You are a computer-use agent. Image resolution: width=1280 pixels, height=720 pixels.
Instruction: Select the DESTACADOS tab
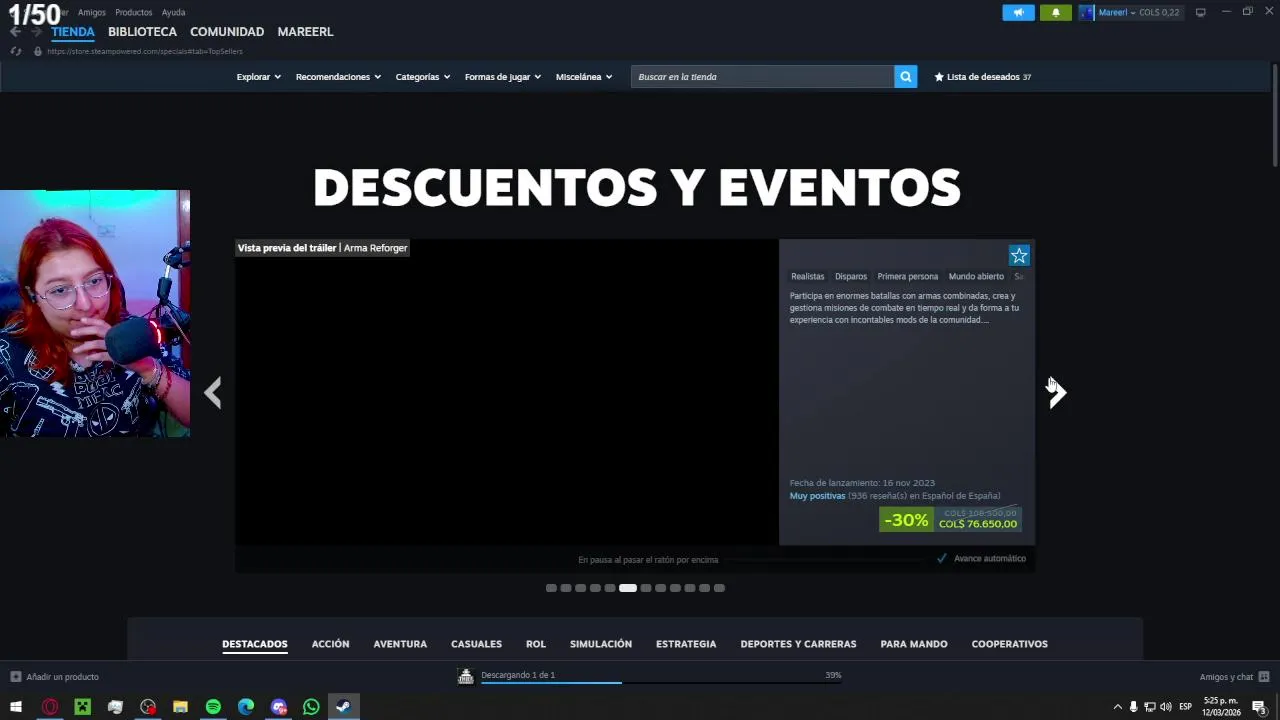pos(255,644)
